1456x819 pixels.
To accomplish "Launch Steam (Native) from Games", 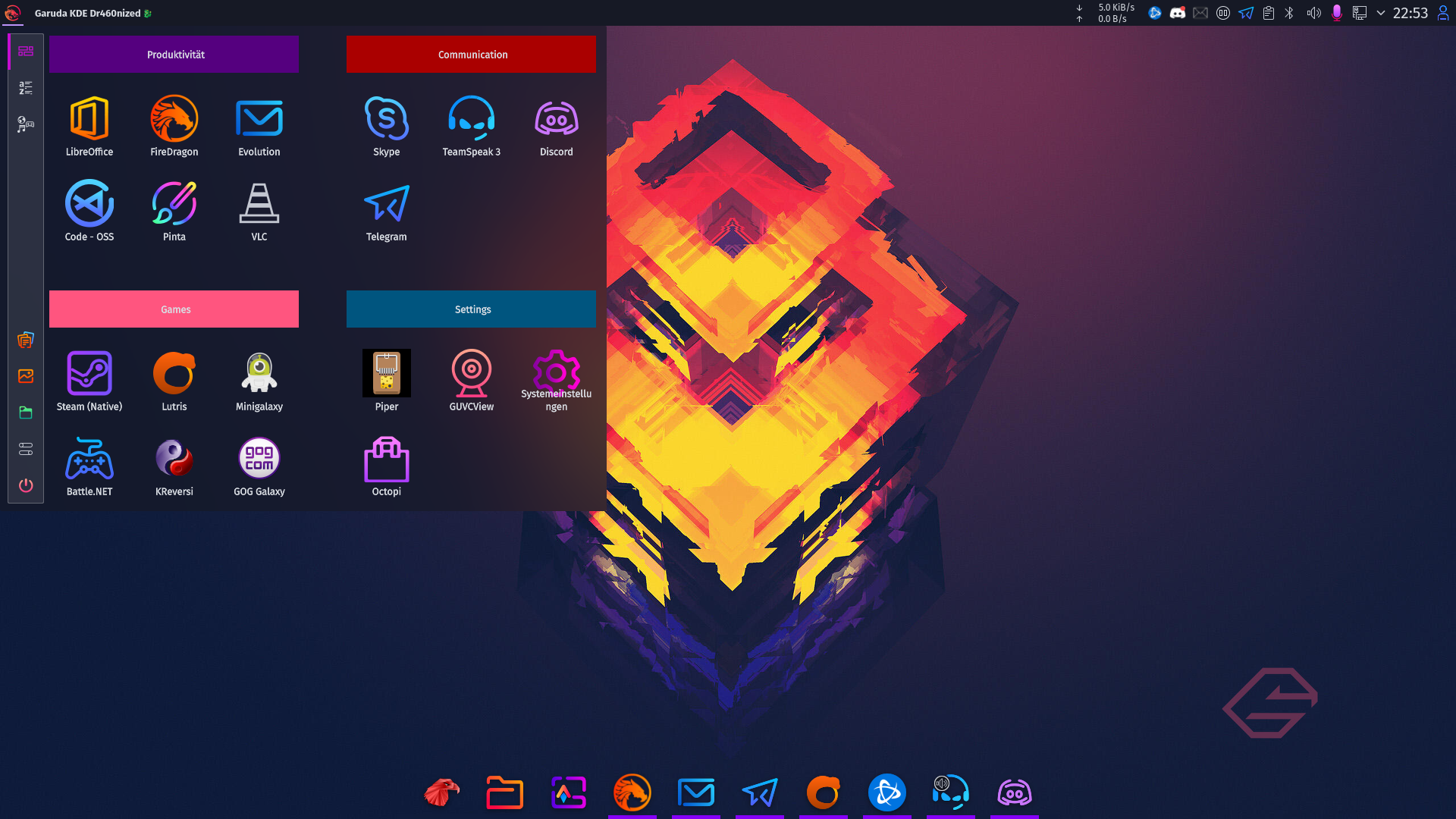I will point(89,374).
